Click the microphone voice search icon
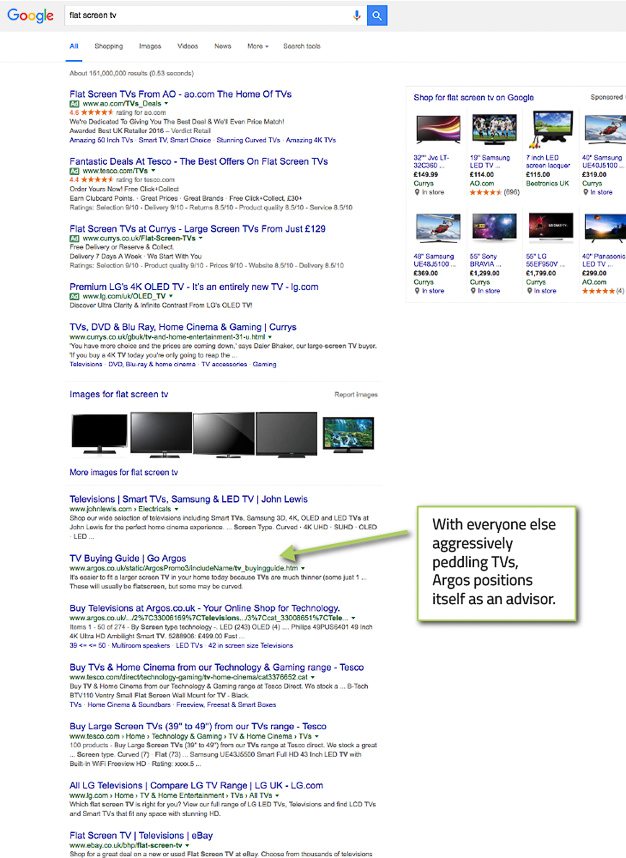 tap(356, 15)
